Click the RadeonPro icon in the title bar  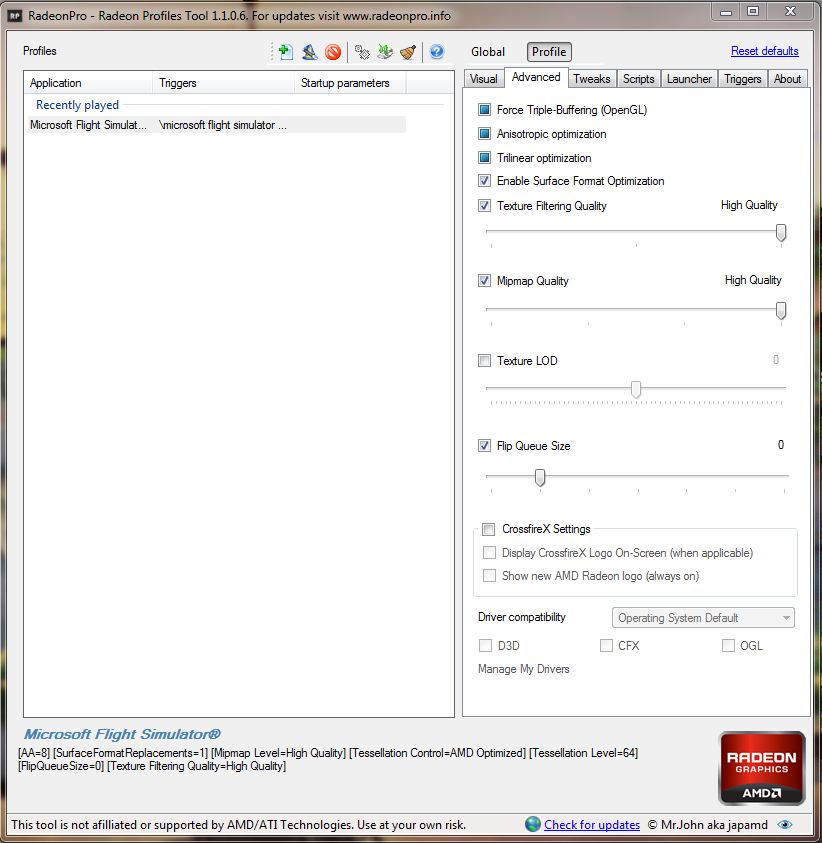point(15,16)
